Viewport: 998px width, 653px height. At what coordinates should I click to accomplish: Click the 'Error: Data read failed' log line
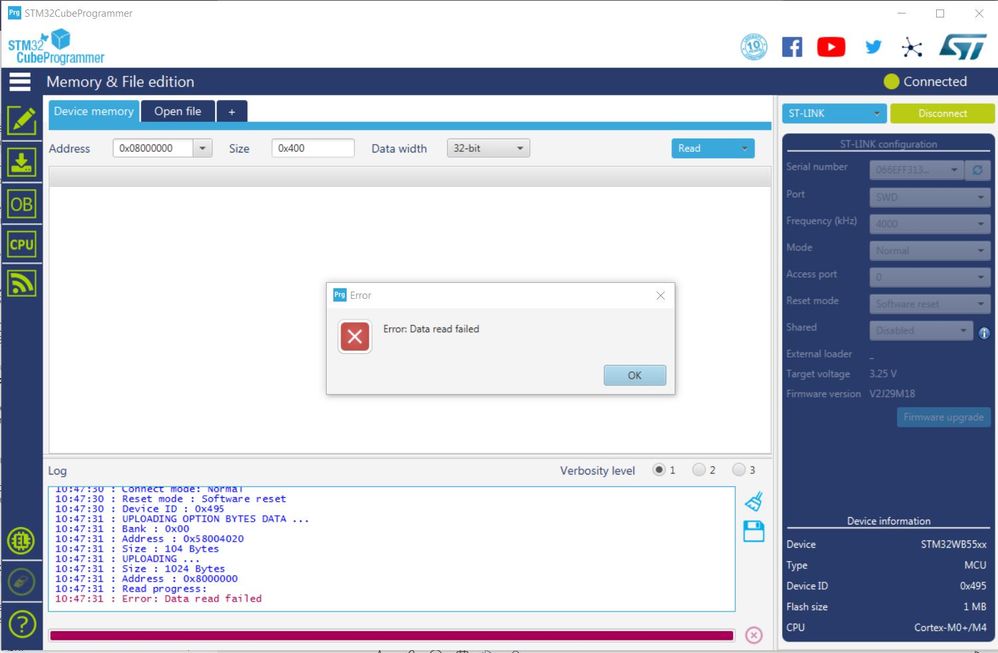click(x=158, y=599)
